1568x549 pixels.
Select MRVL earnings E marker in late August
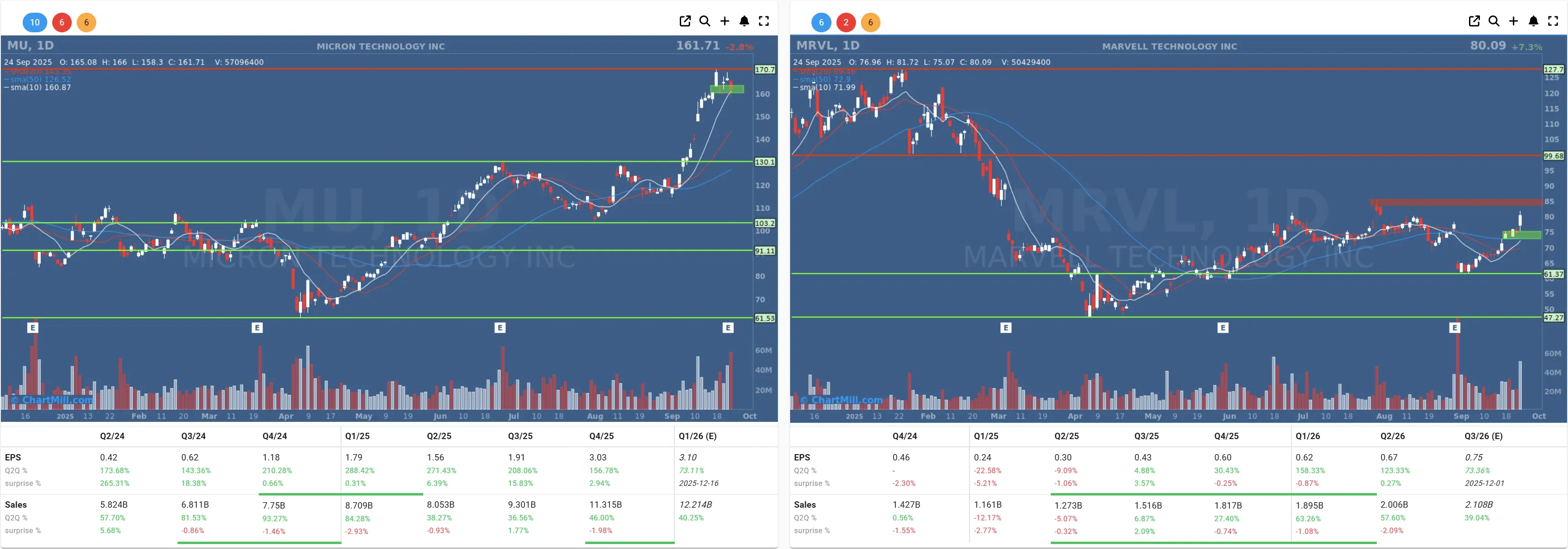(x=1455, y=328)
